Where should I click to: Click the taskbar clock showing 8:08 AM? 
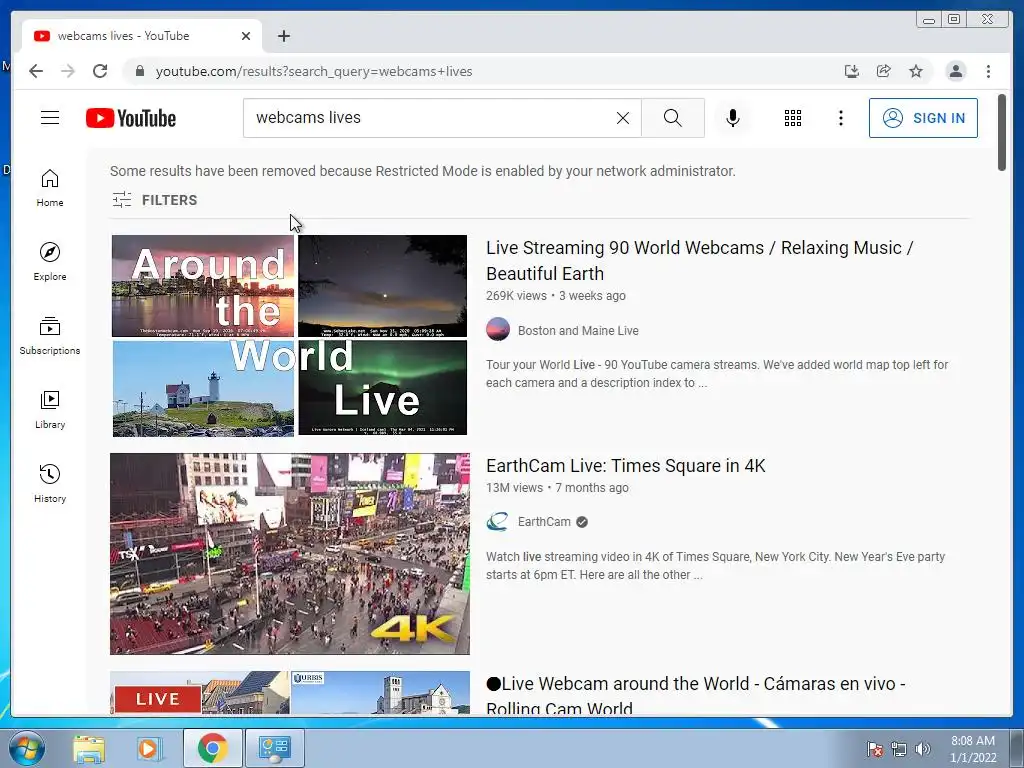coord(973,749)
